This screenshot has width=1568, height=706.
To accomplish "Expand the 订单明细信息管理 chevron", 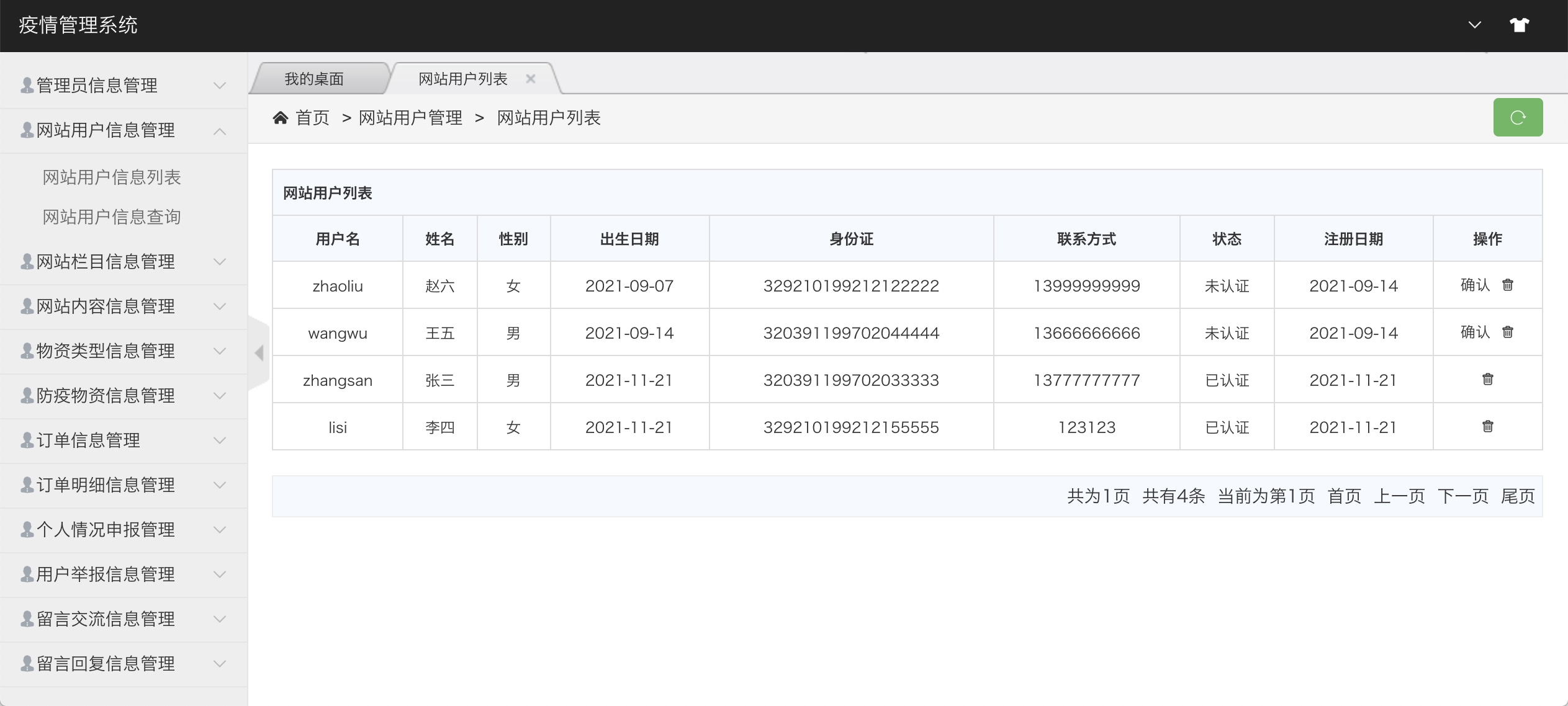I will (220, 485).
